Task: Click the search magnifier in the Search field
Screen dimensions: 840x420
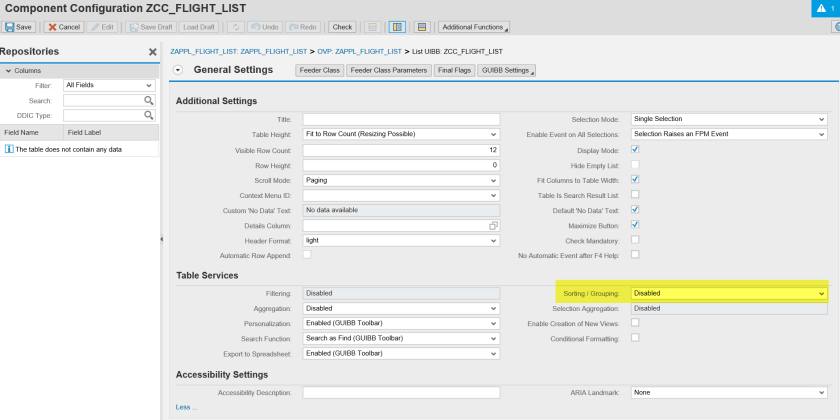Action: point(148,101)
